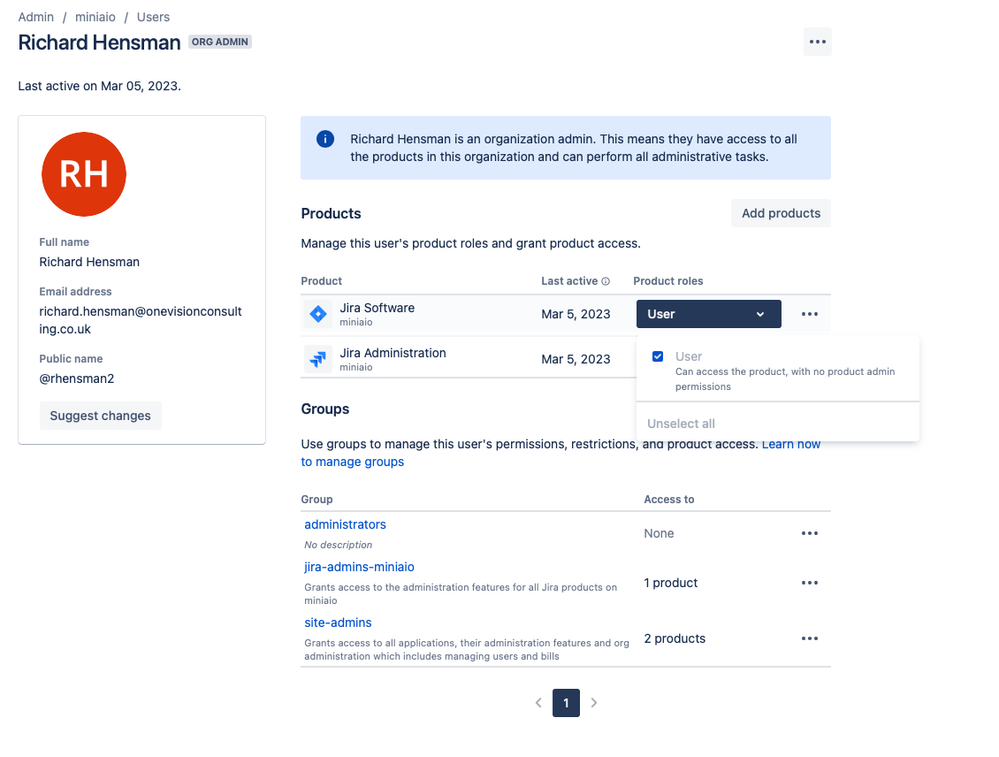The width and height of the screenshot is (999, 757).
Task: Open the administrators group link
Action: coord(345,524)
